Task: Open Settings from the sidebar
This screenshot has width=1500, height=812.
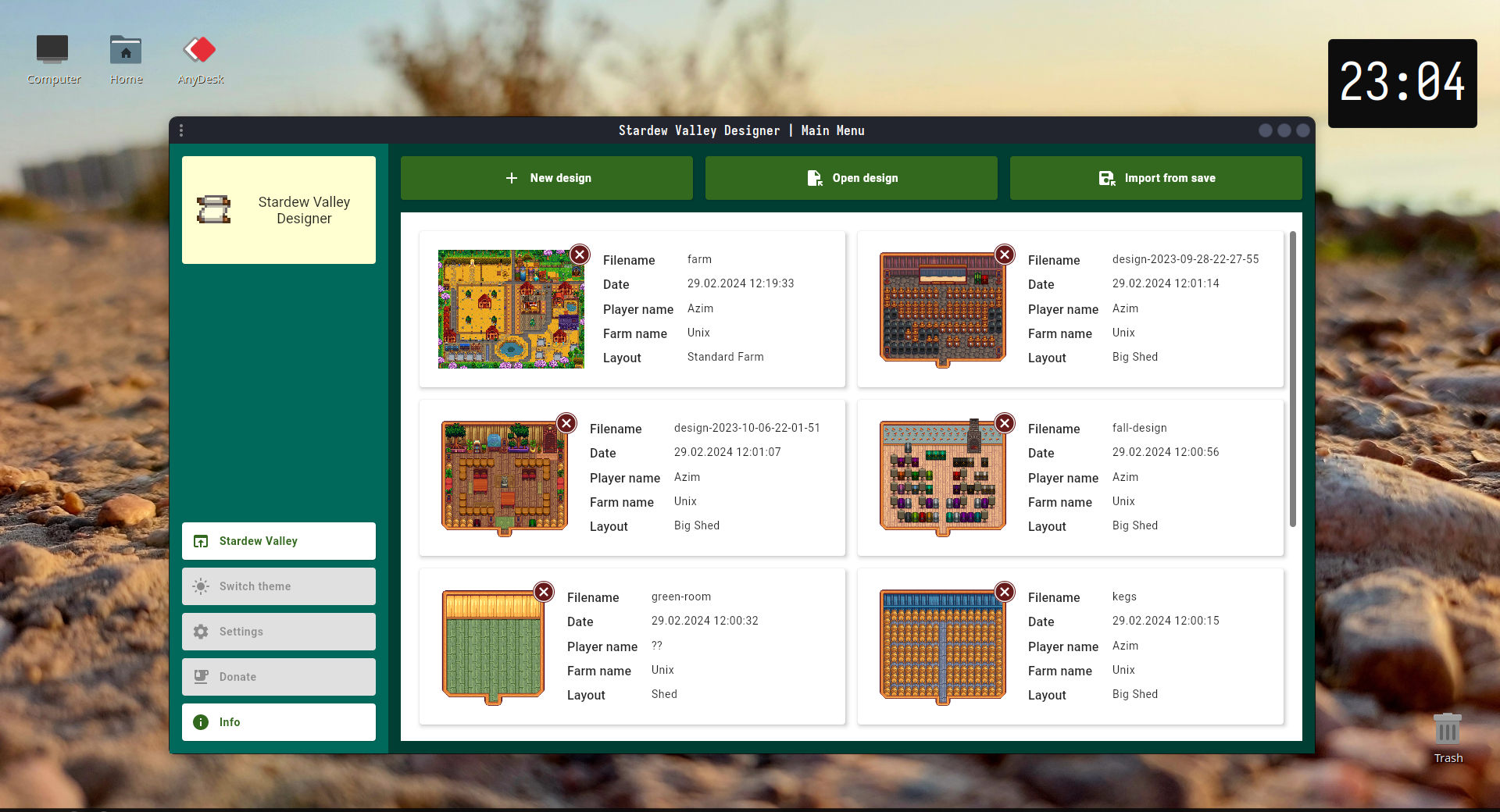Action: tap(279, 632)
